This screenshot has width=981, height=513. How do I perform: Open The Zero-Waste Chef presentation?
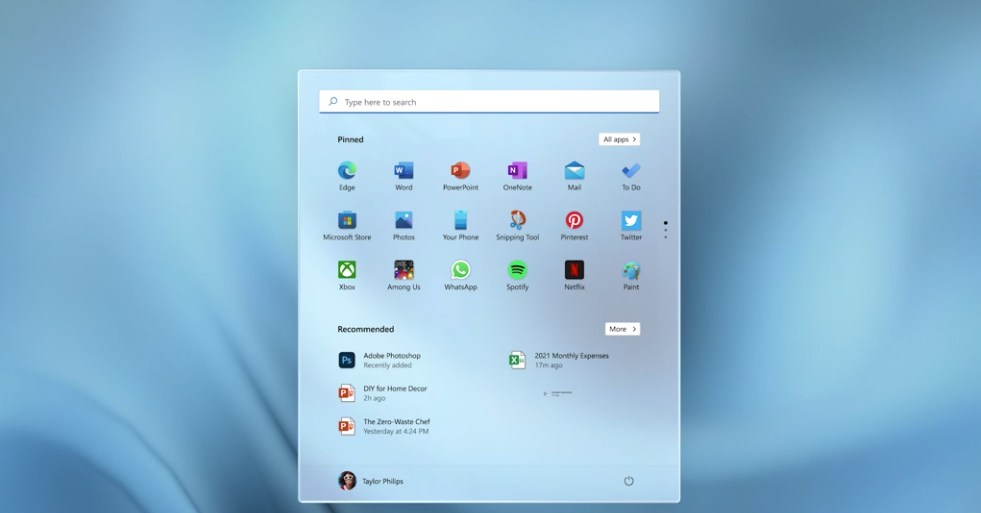[384, 426]
